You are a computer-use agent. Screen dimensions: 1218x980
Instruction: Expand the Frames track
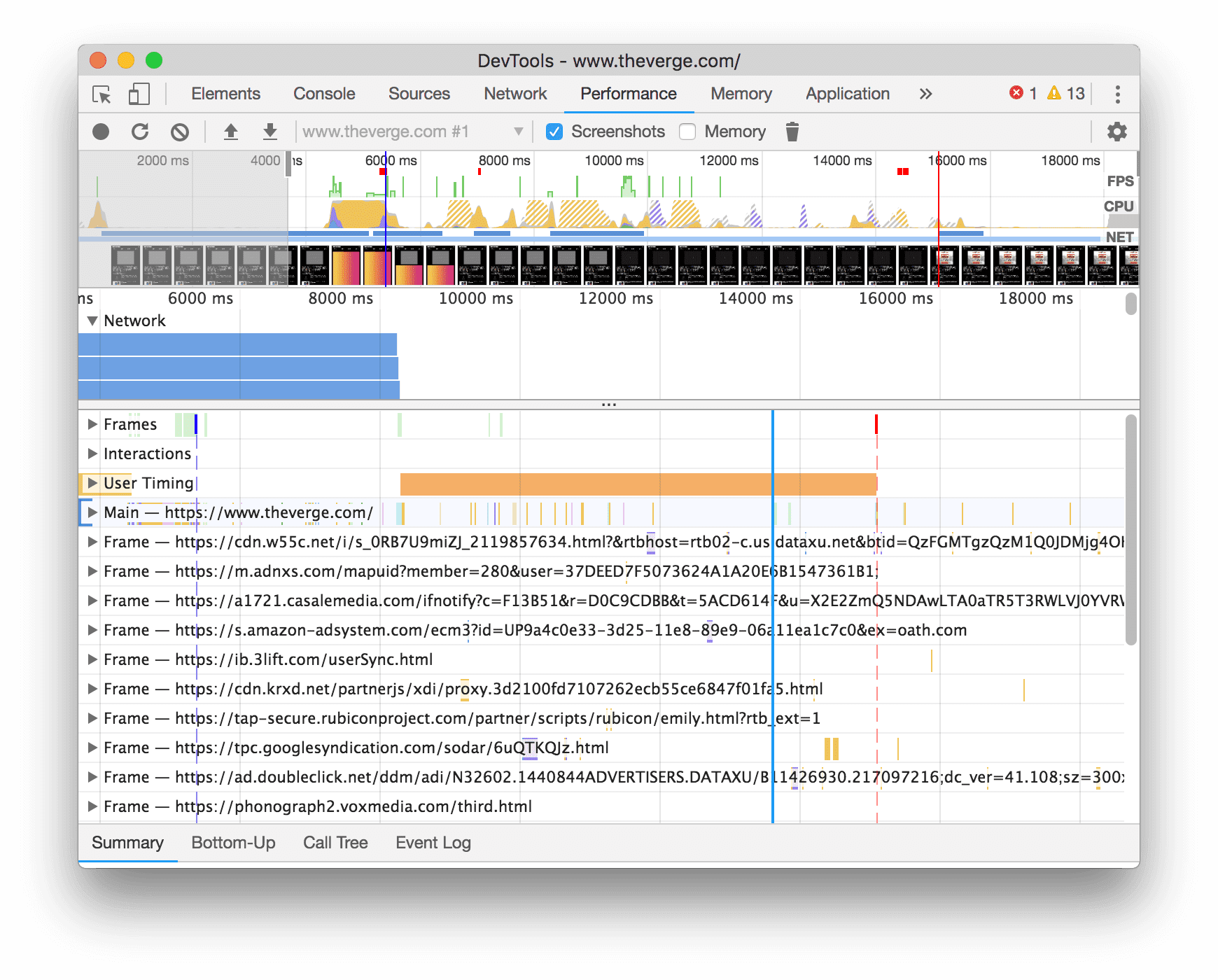[x=91, y=424]
